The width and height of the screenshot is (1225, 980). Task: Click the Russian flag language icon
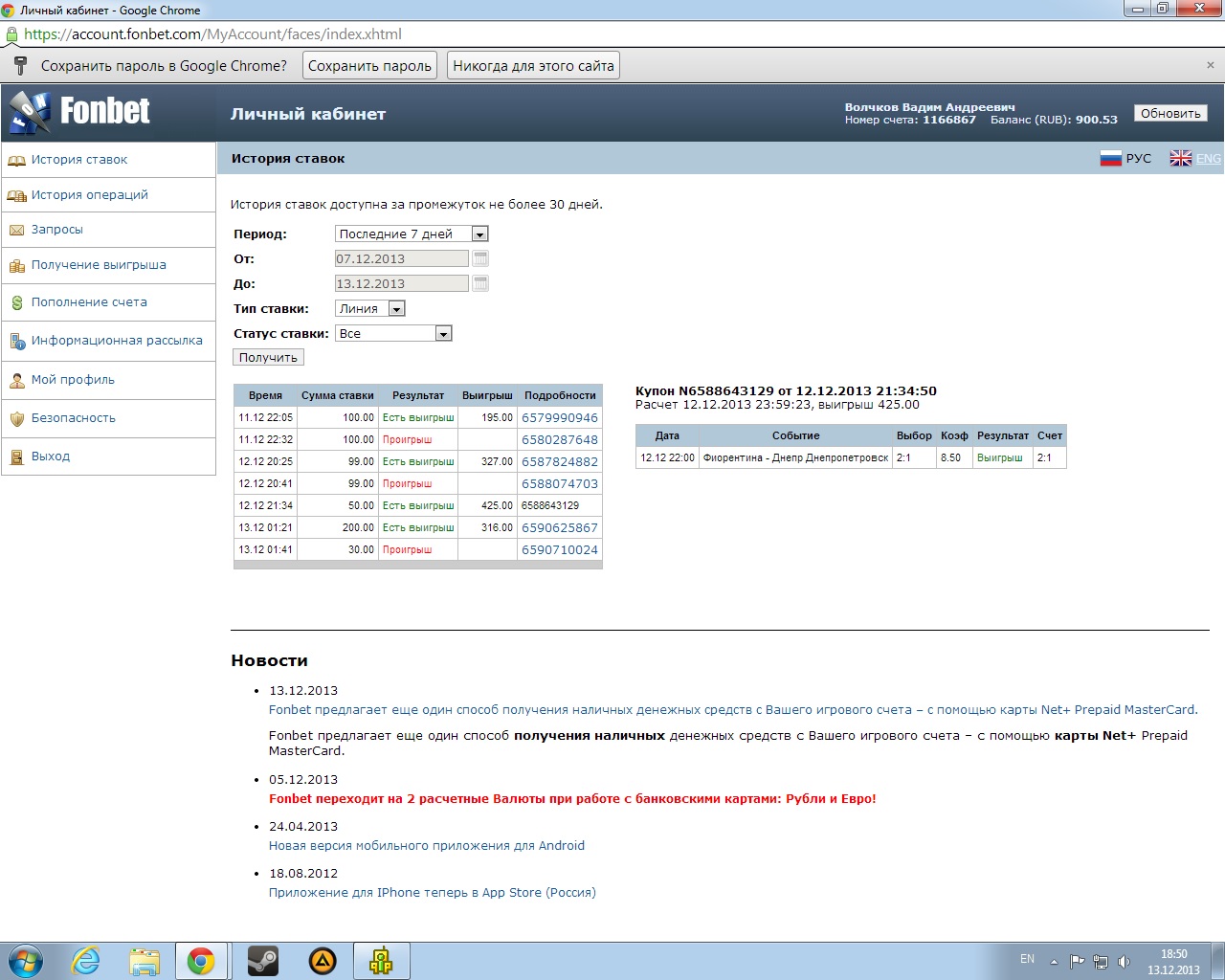(x=1110, y=159)
